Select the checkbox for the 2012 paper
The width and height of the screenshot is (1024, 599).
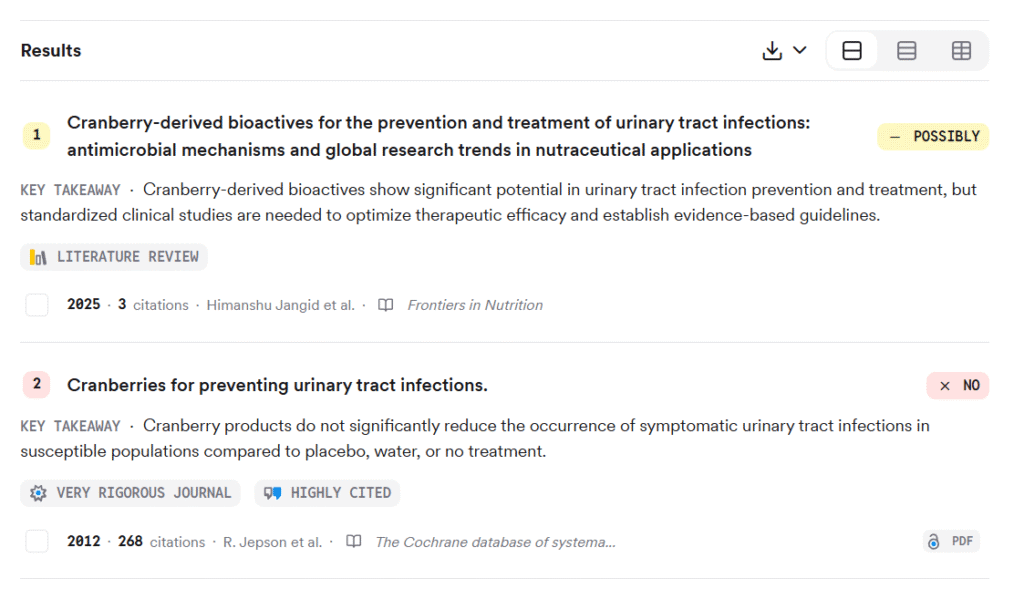tap(37, 542)
